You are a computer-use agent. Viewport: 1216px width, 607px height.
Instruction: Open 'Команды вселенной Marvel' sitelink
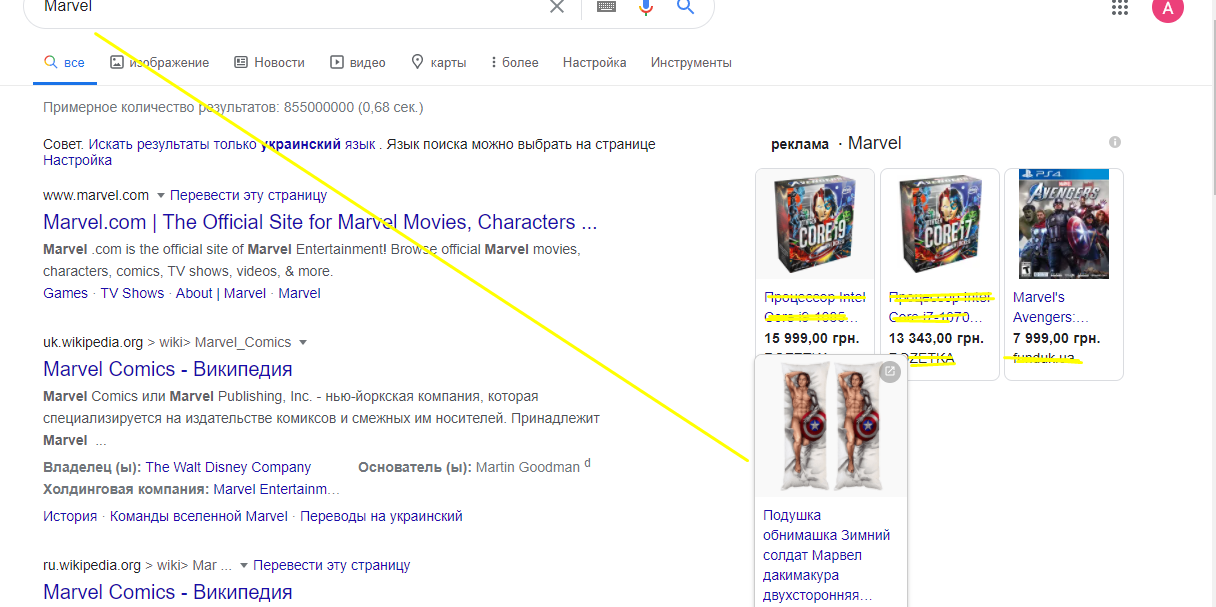click(199, 516)
